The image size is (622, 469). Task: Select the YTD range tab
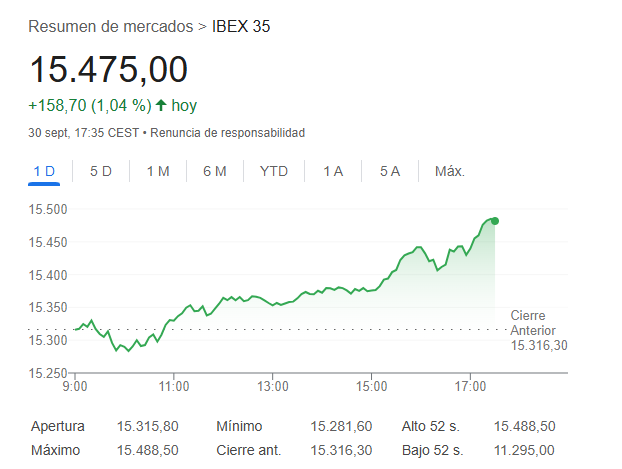pos(273,171)
